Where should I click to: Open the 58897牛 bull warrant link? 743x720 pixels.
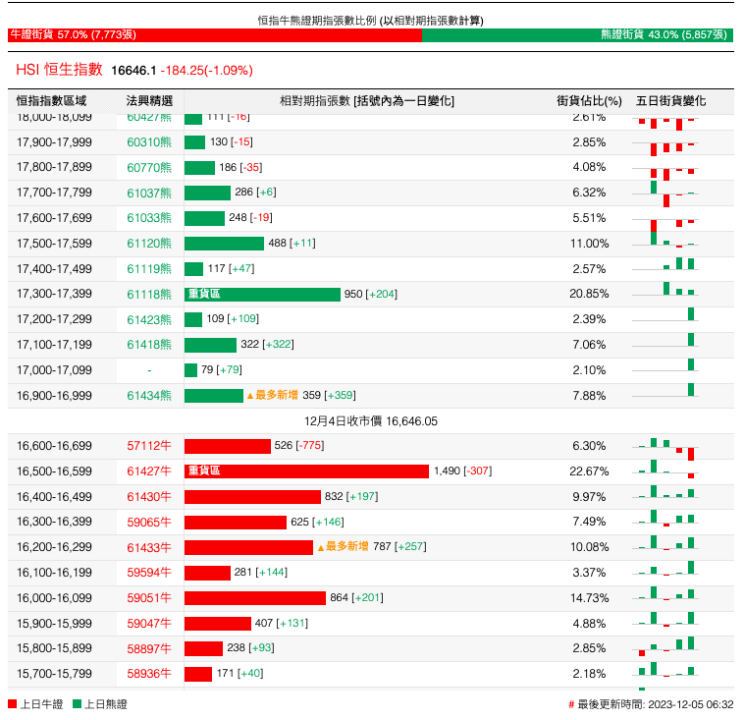click(x=149, y=648)
